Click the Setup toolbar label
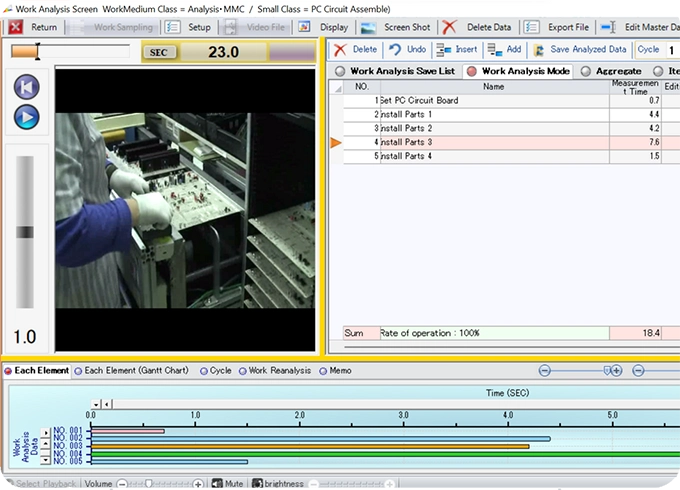 pyautogui.click(x=199, y=27)
